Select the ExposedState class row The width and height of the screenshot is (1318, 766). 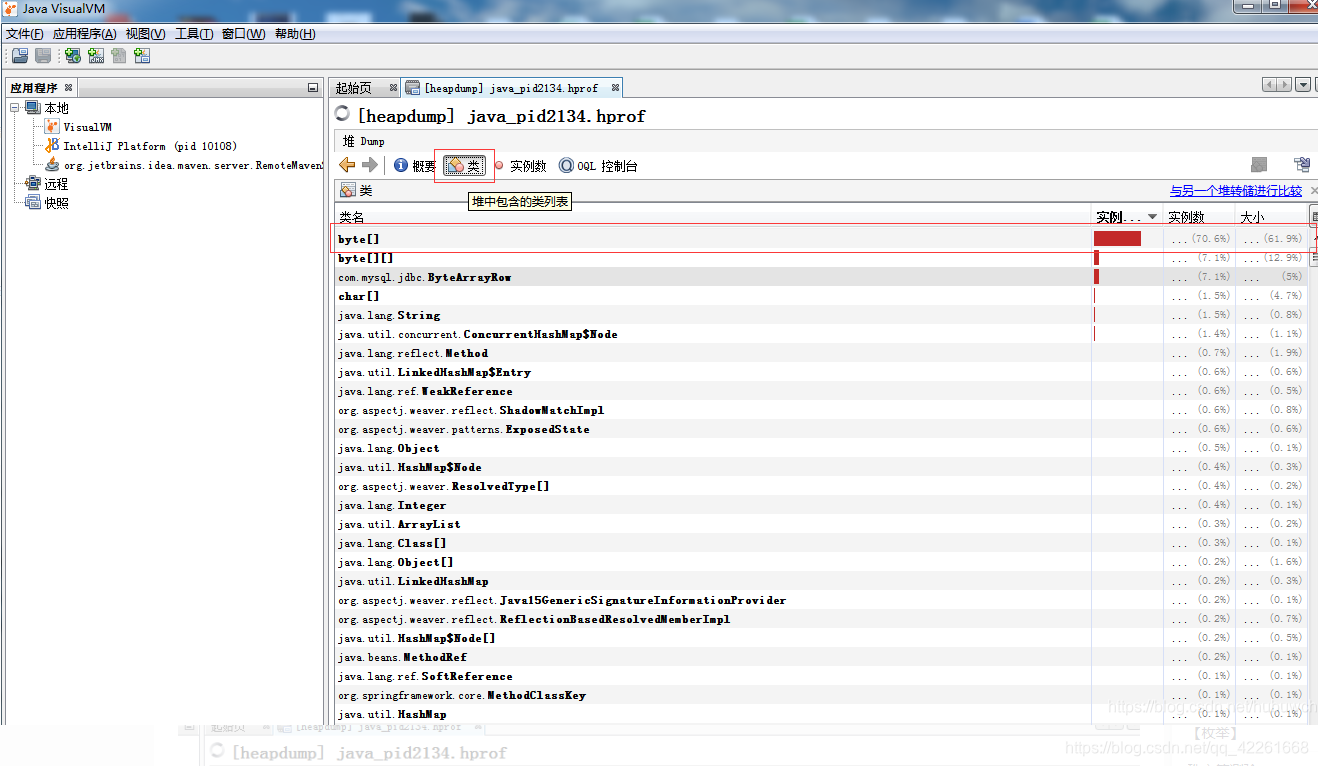pos(821,429)
